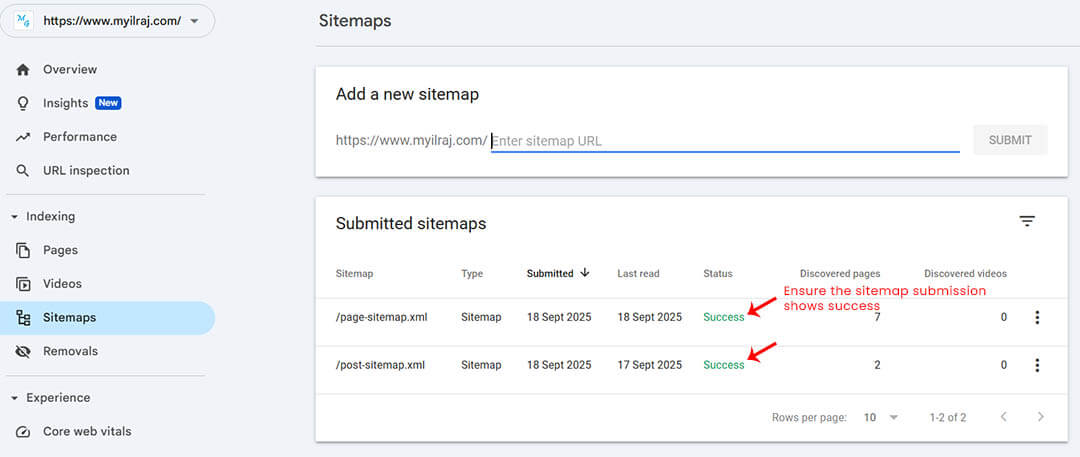Click the Overview home icon
Viewport: 1080px width, 457px height.
click(x=23, y=70)
